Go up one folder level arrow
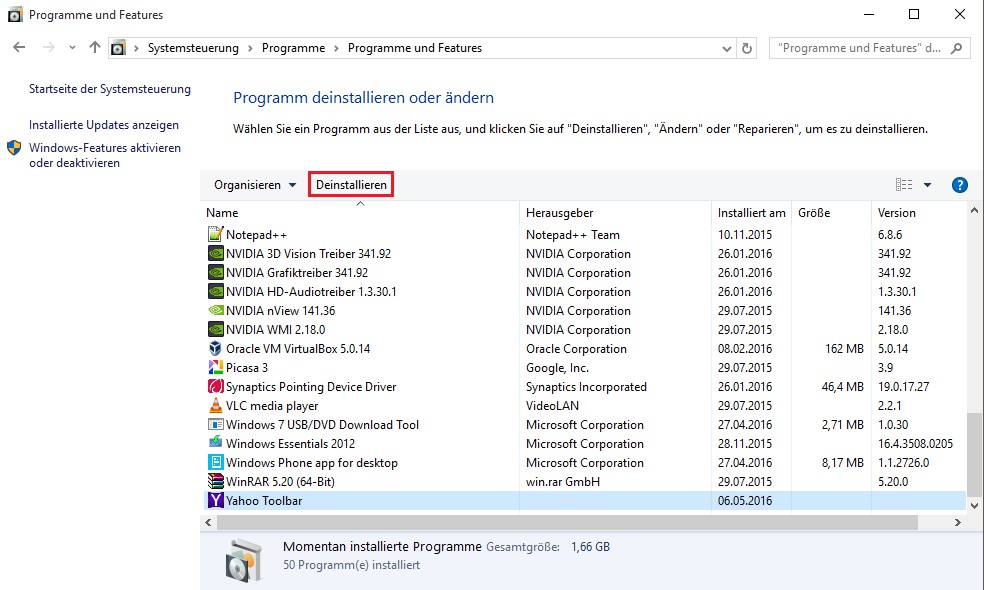The height and width of the screenshot is (590, 984). pos(95,48)
